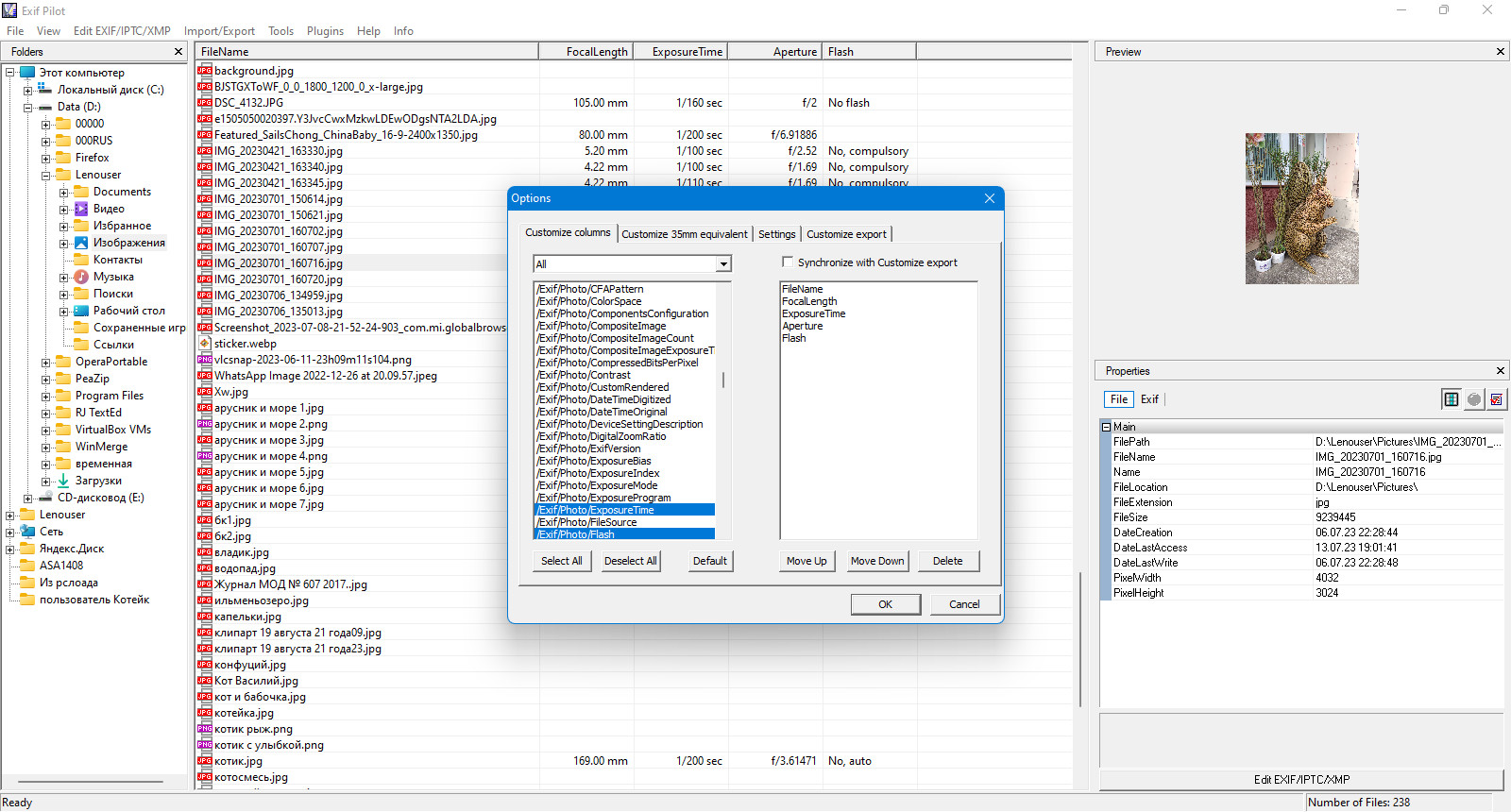Click the Загрузки download arrow folder icon
Screen dimensions: 1511x812
click(x=63, y=481)
